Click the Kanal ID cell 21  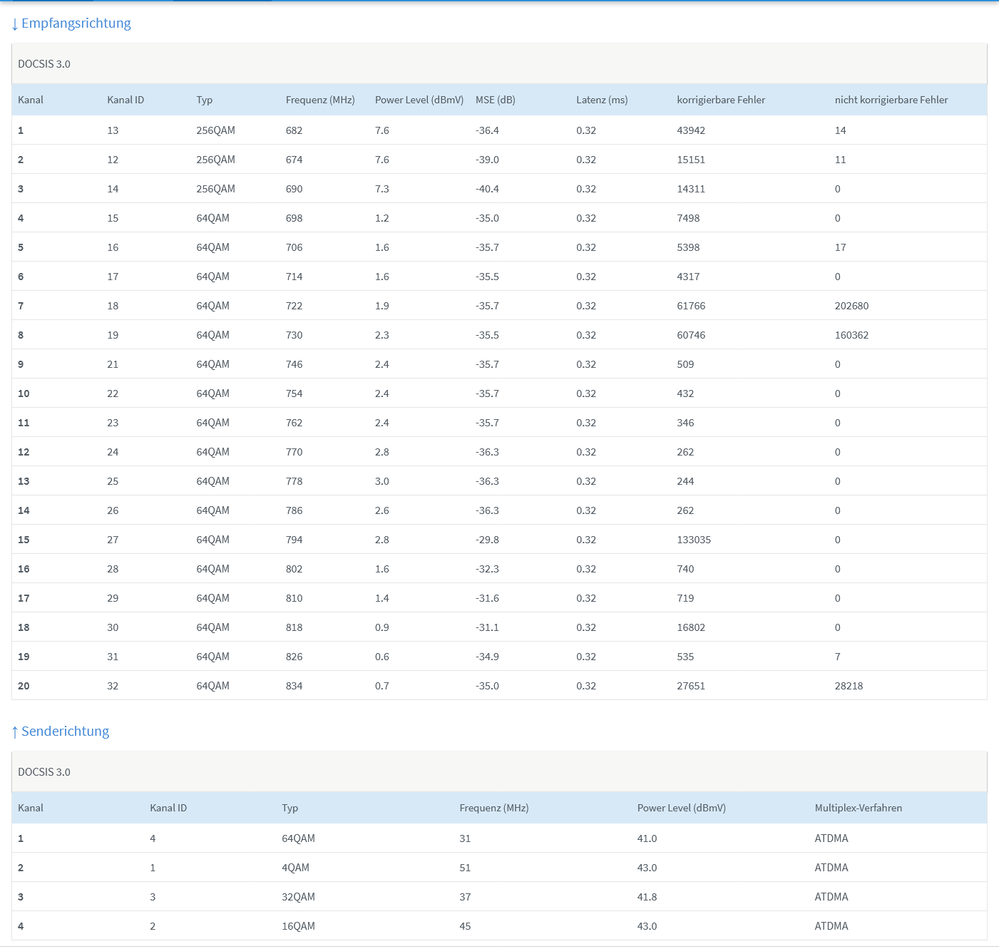pos(112,364)
